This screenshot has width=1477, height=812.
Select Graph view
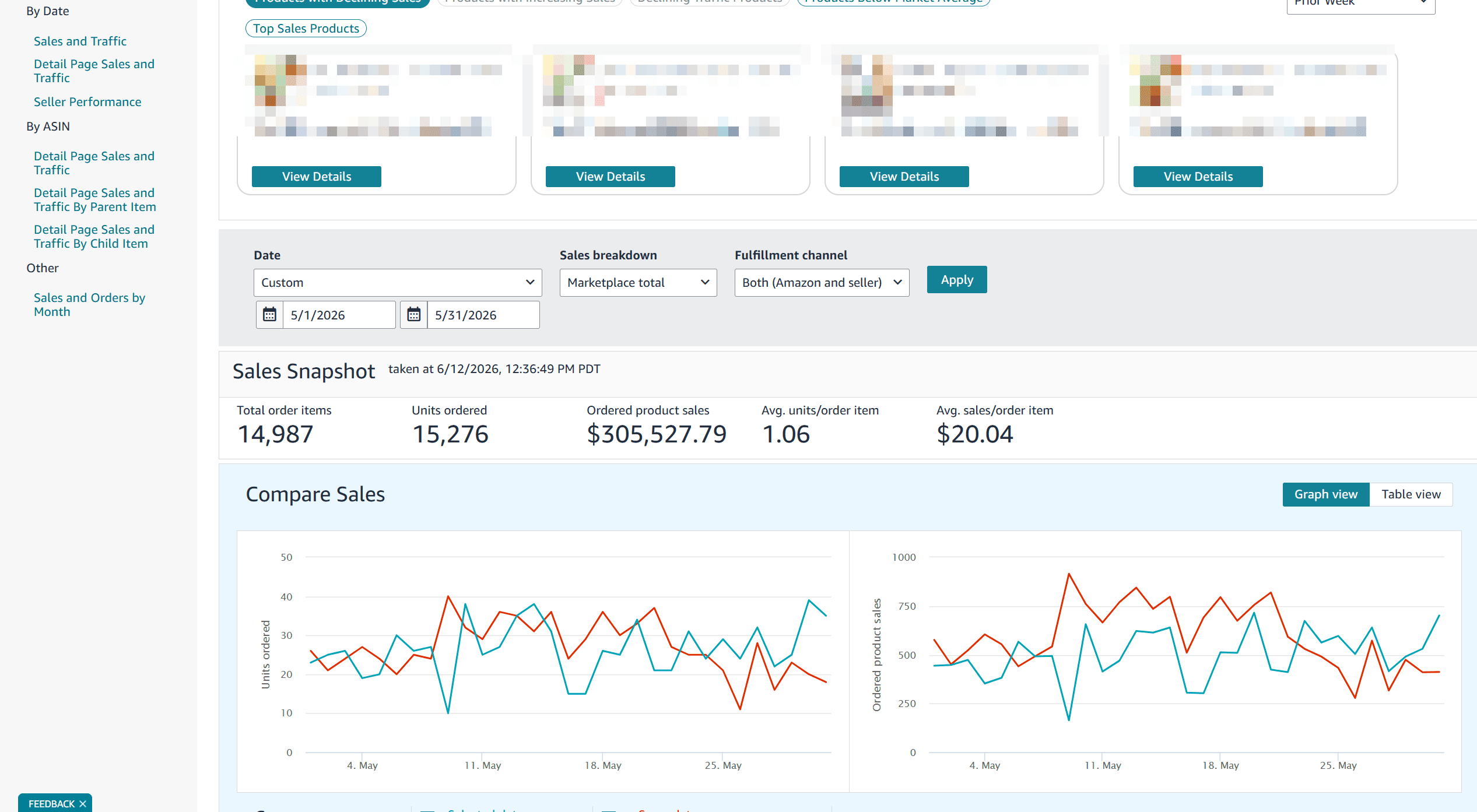[1326, 494]
